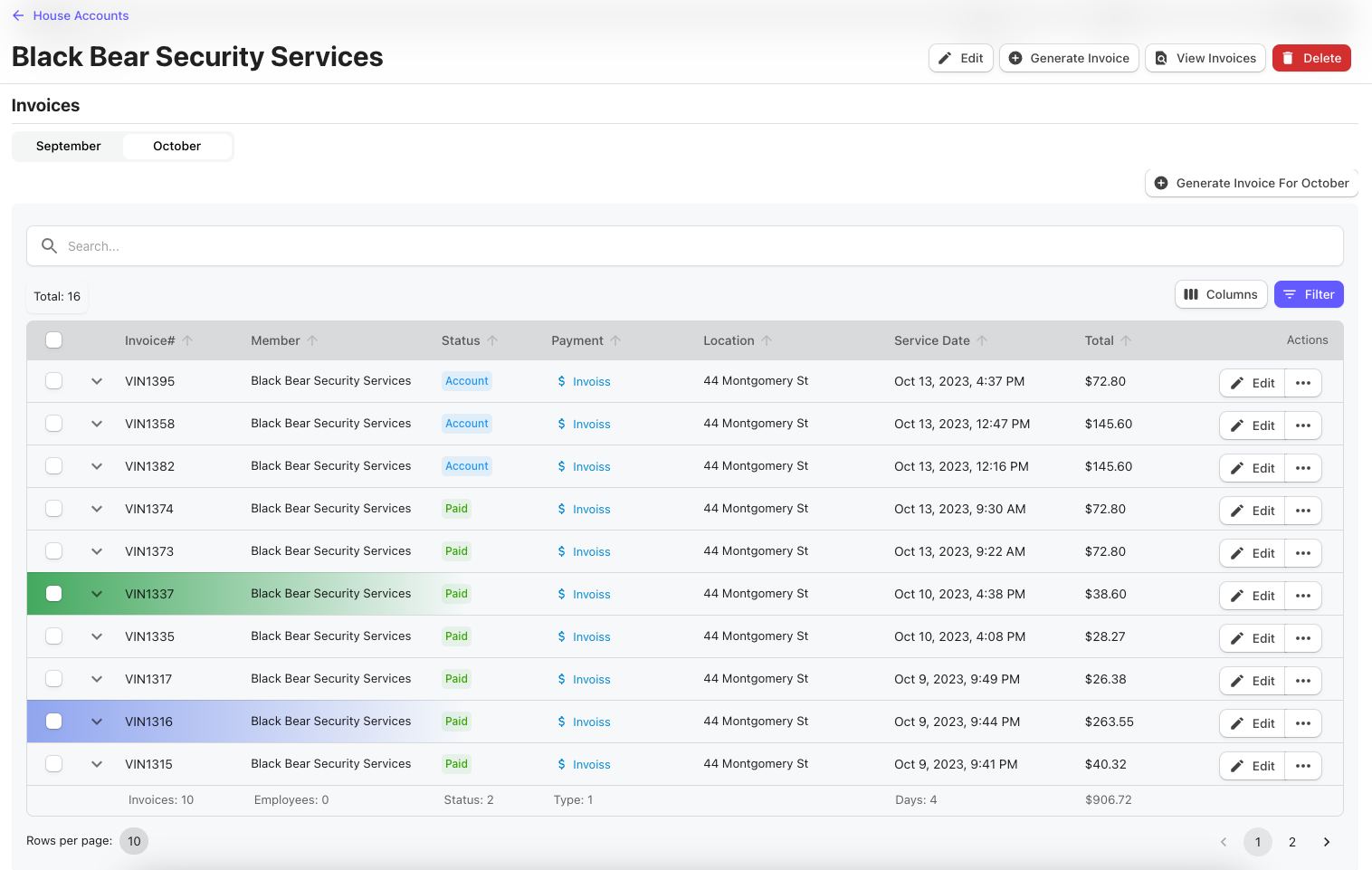The image size is (1372, 870).
Task: Open the Rows per page selector
Action: coord(134,841)
